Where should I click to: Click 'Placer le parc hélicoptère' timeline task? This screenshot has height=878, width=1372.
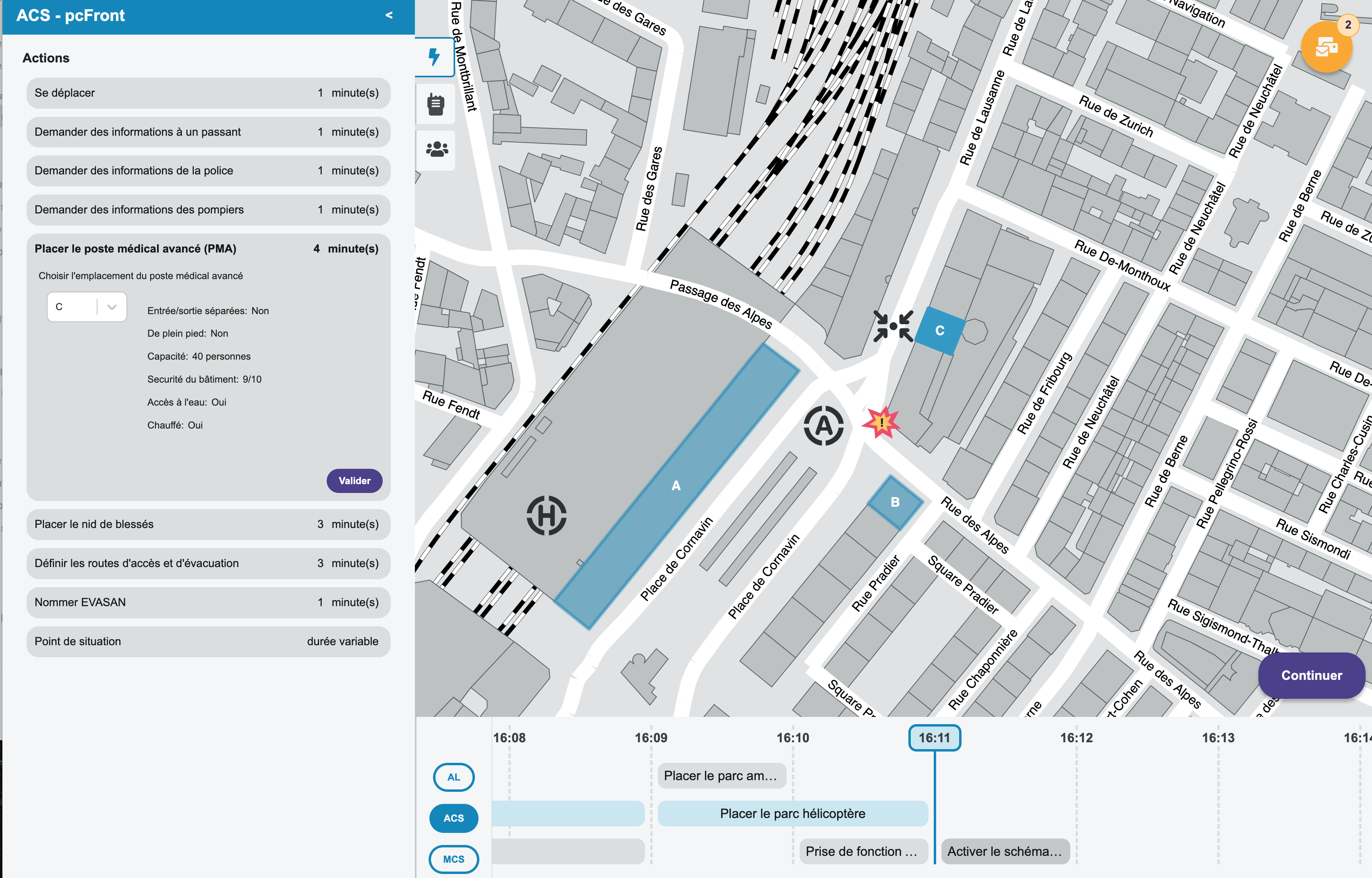tap(793, 814)
